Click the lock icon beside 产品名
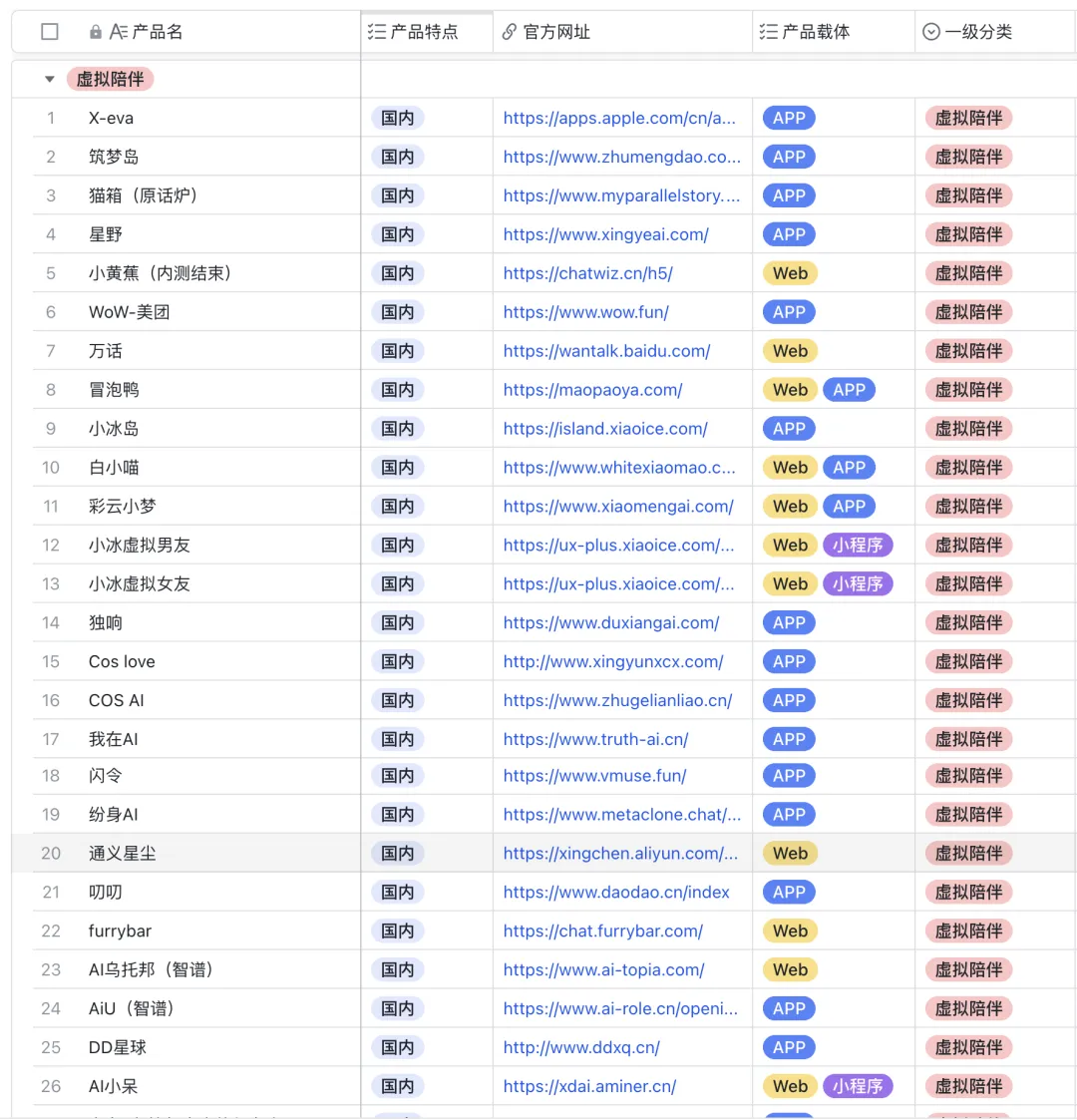 point(95,32)
